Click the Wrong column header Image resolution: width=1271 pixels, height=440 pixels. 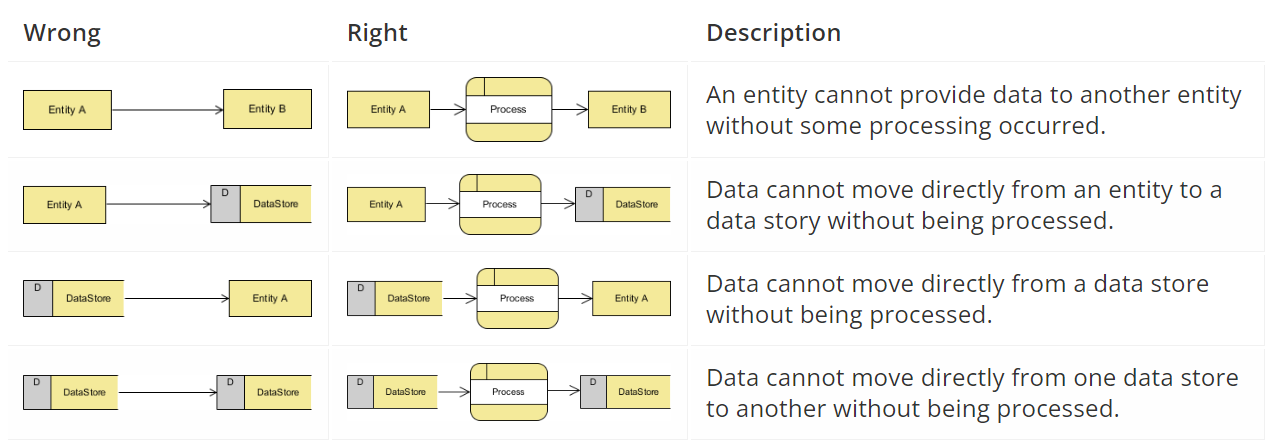tap(62, 32)
